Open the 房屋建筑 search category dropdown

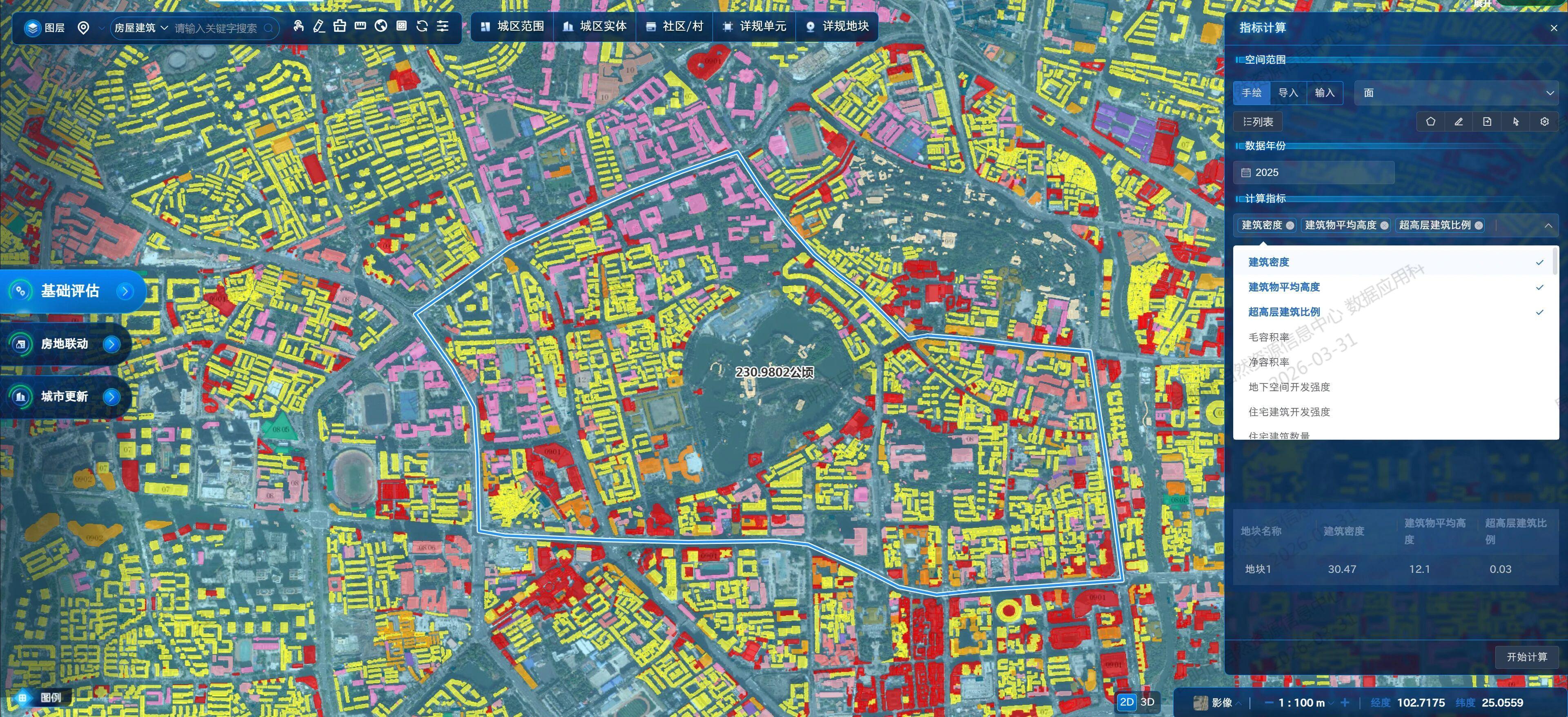140,28
